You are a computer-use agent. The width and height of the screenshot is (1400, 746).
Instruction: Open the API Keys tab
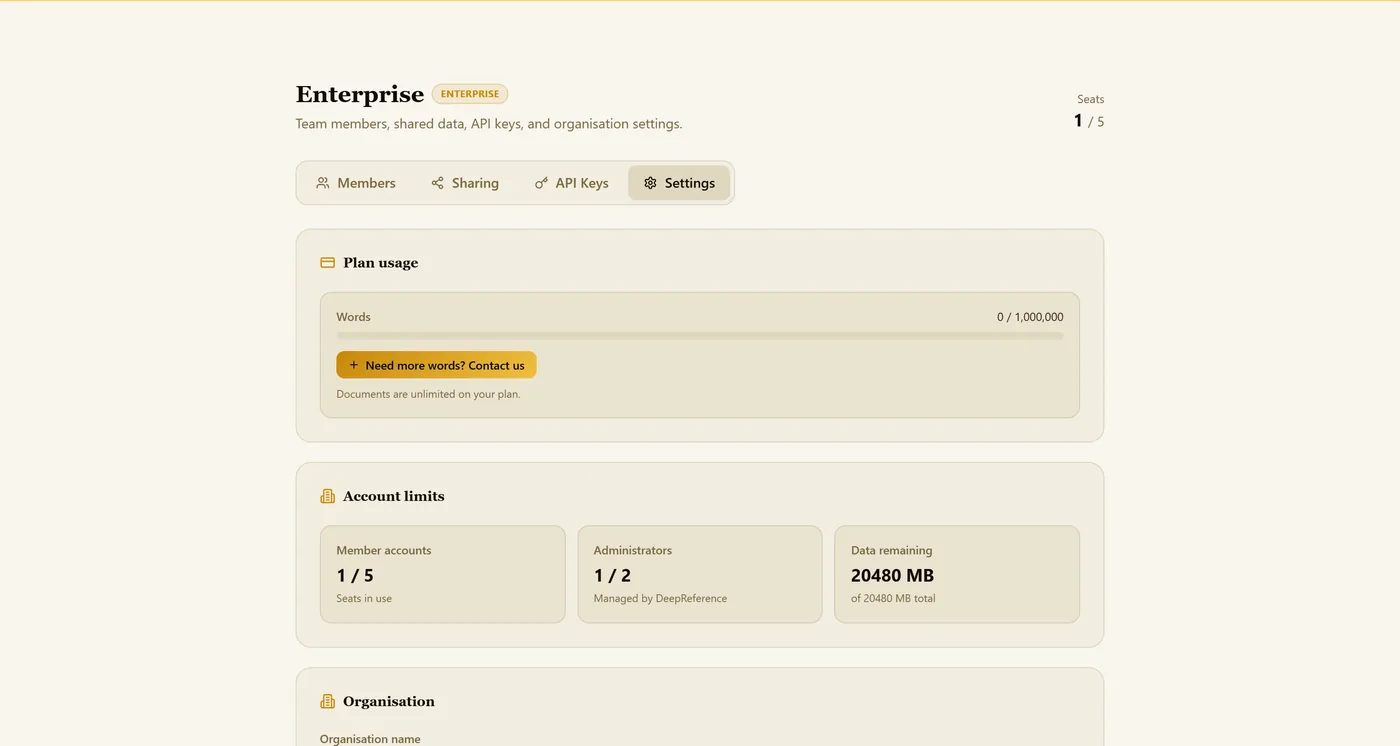pos(572,183)
